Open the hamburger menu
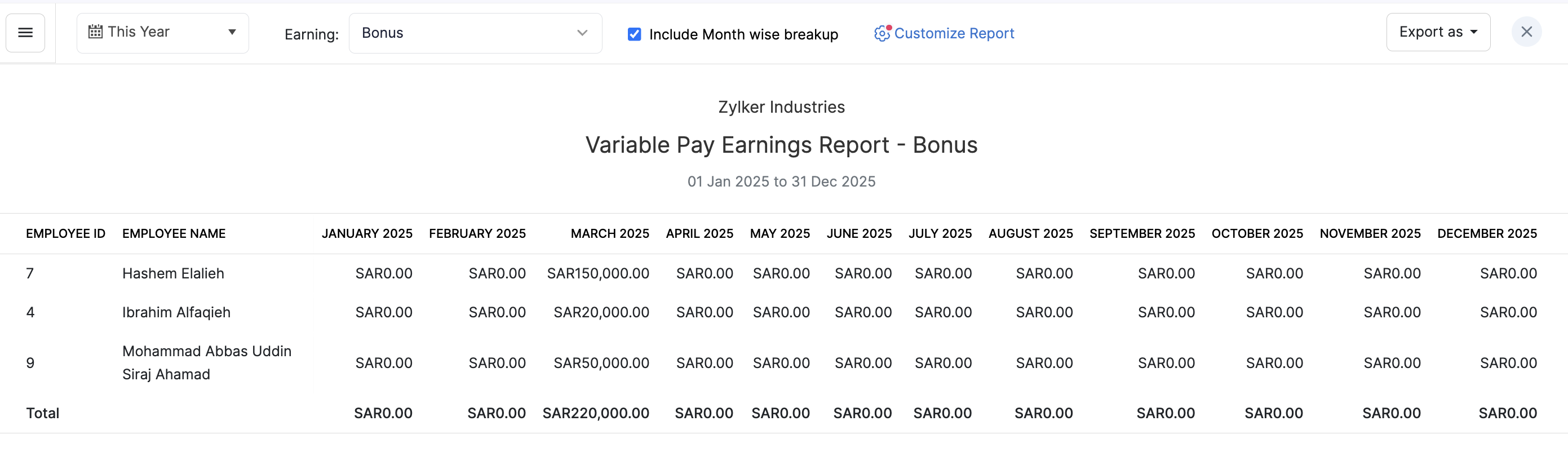The height and width of the screenshot is (452, 1568). (x=25, y=33)
